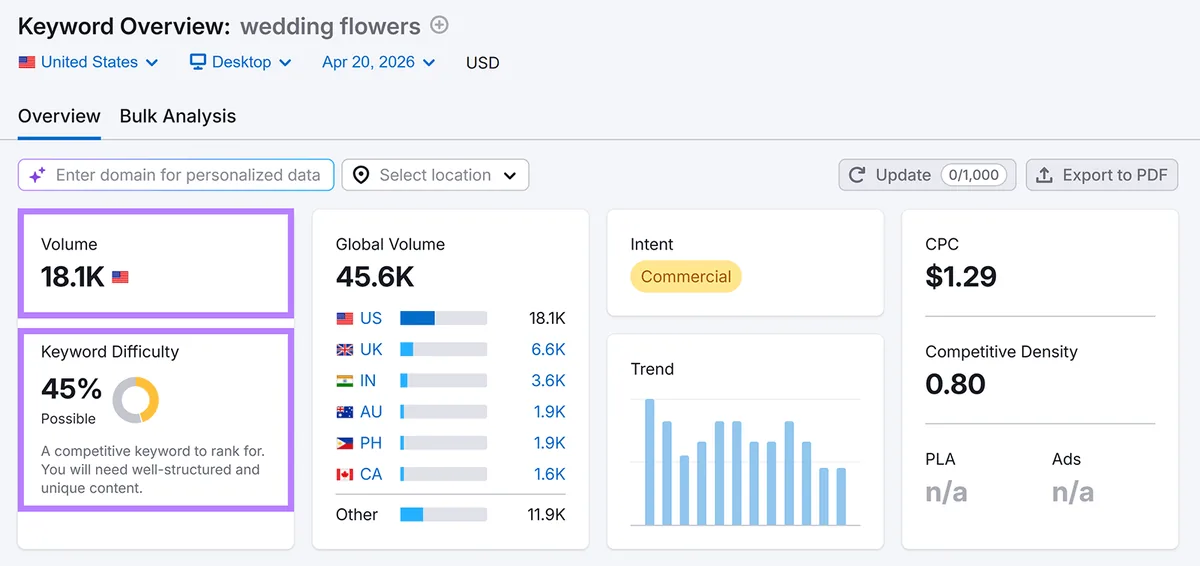
Task: Click the IN 3.6K volume value
Action: (x=548, y=380)
